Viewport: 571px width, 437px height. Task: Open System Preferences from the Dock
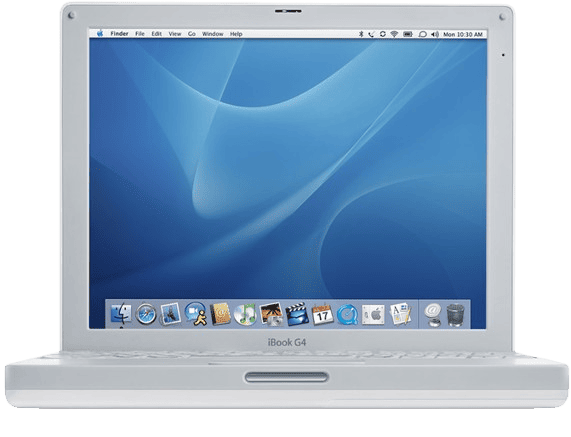pyautogui.click(x=373, y=314)
